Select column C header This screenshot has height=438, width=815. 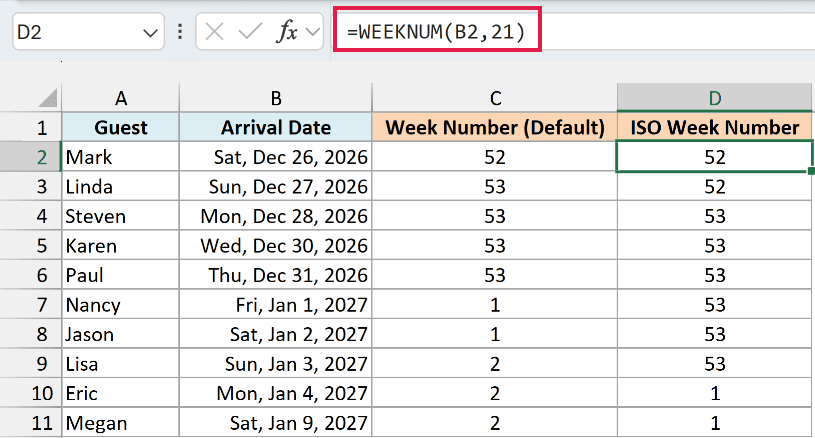click(x=495, y=98)
